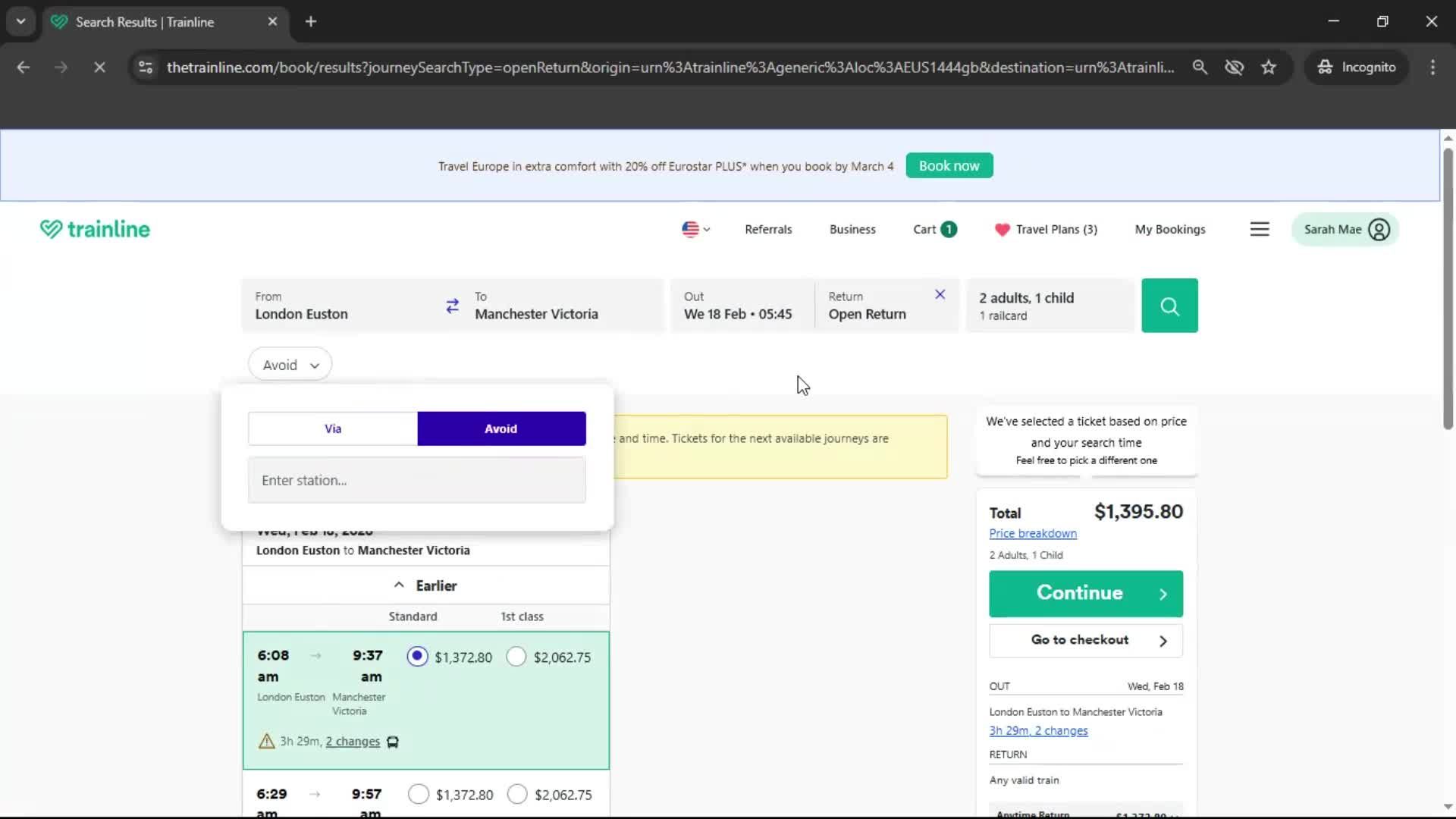Click the Trainline logo
The height and width of the screenshot is (819, 1456).
94,228
